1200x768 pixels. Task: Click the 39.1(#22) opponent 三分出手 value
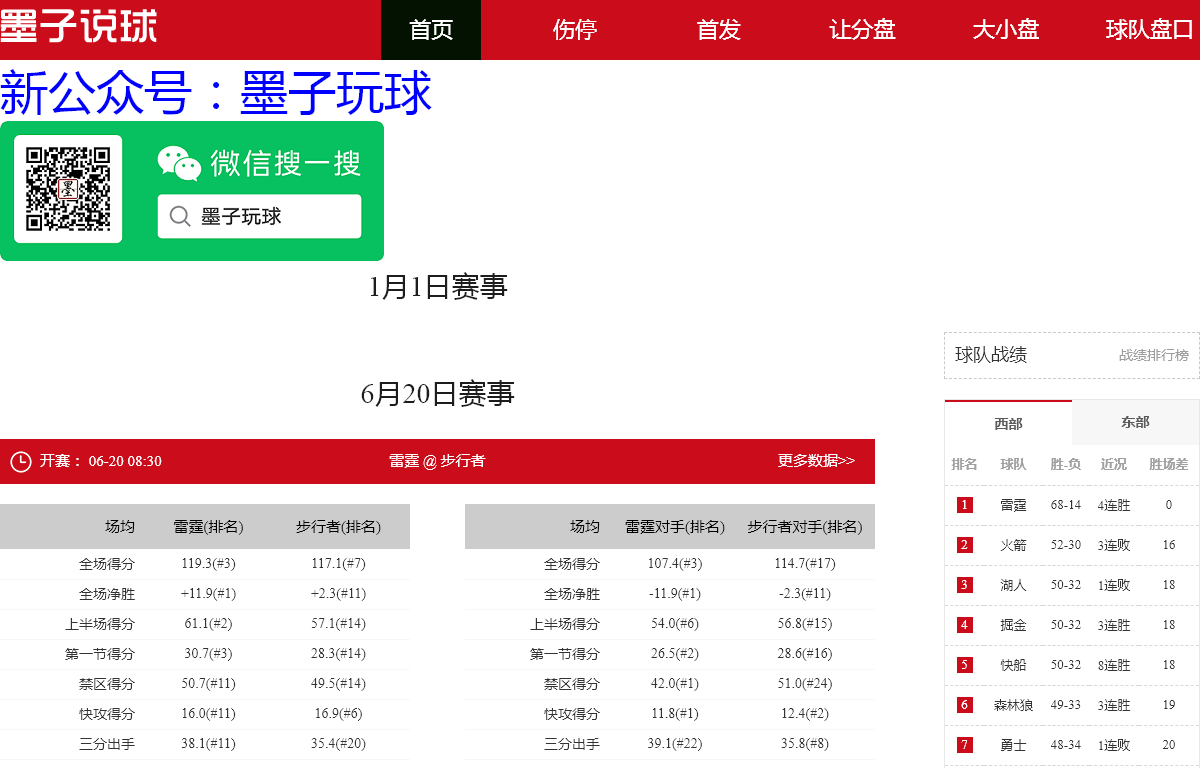[675, 744]
